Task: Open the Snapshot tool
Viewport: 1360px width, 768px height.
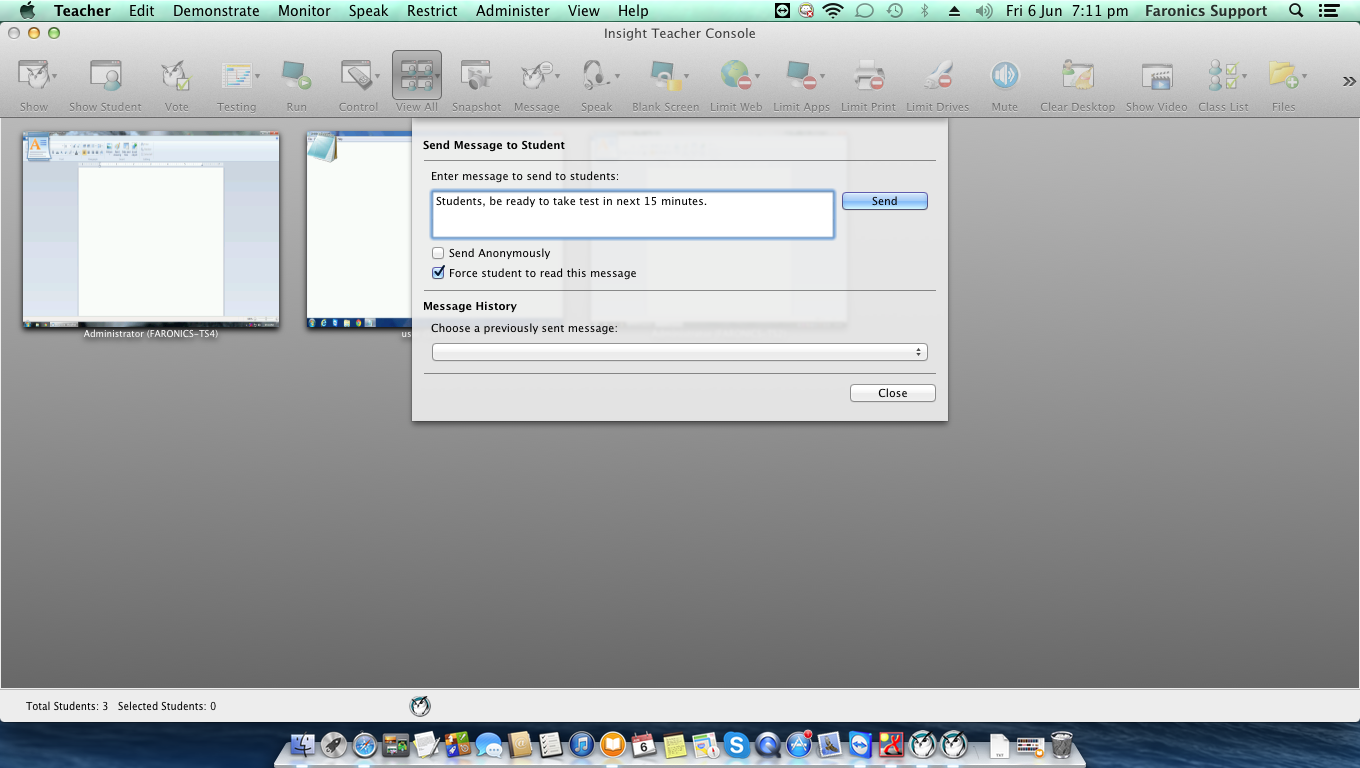Action: click(476, 78)
